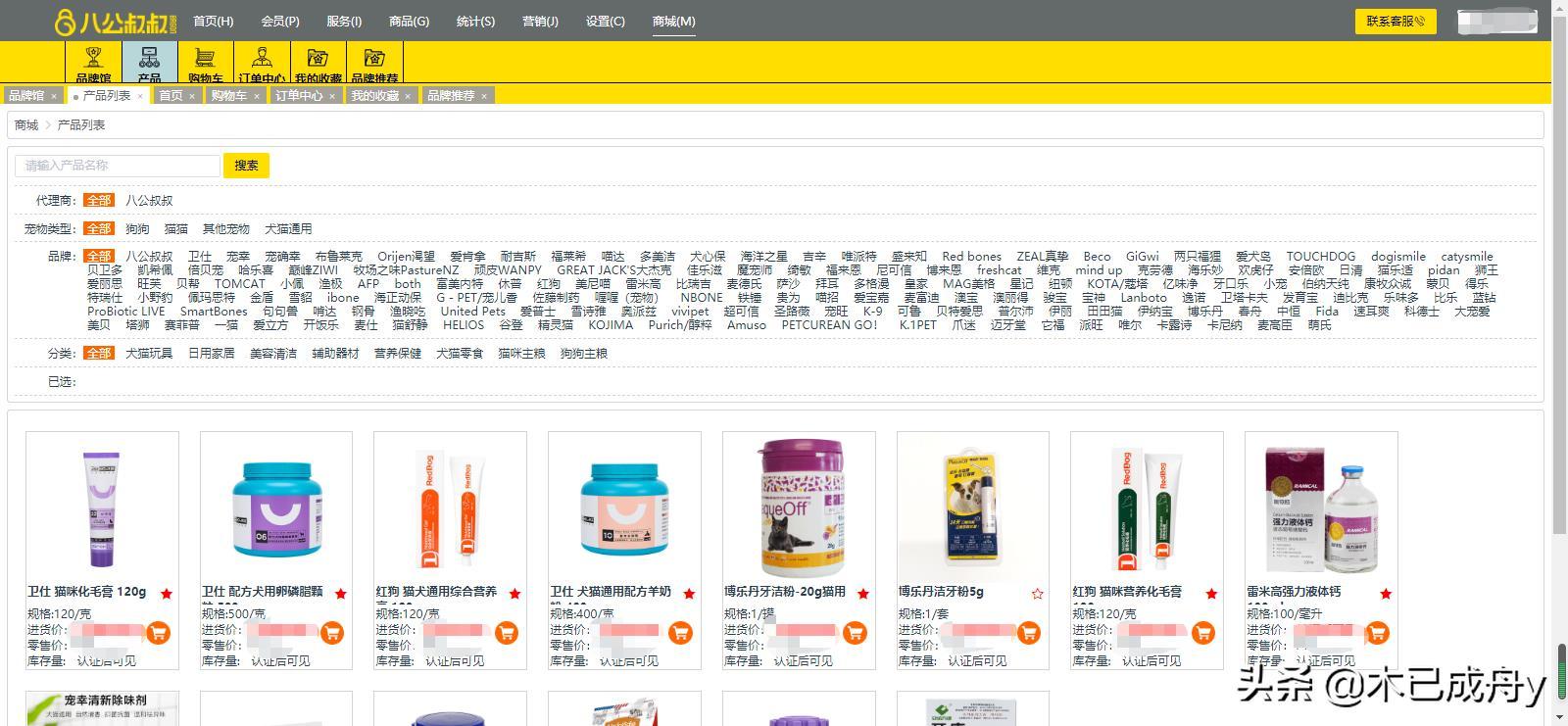The width and height of the screenshot is (1568, 726).
Task: Close the 品牌馆 tab
Action: pos(54,96)
